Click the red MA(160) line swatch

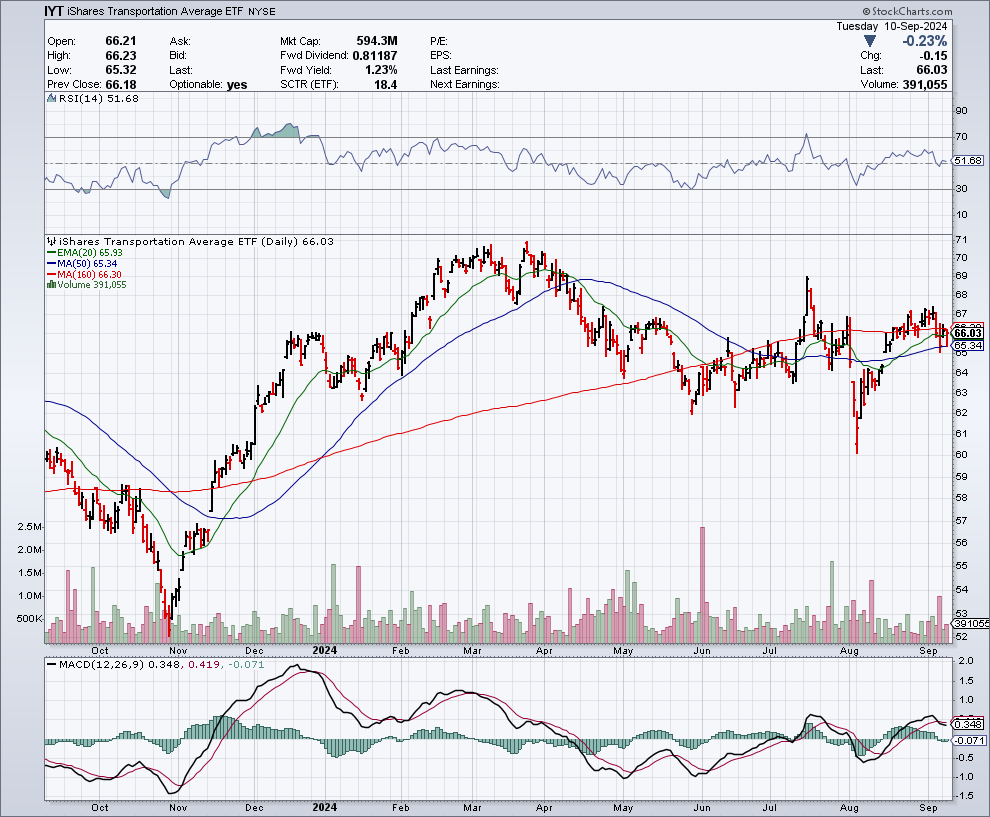coord(52,275)
